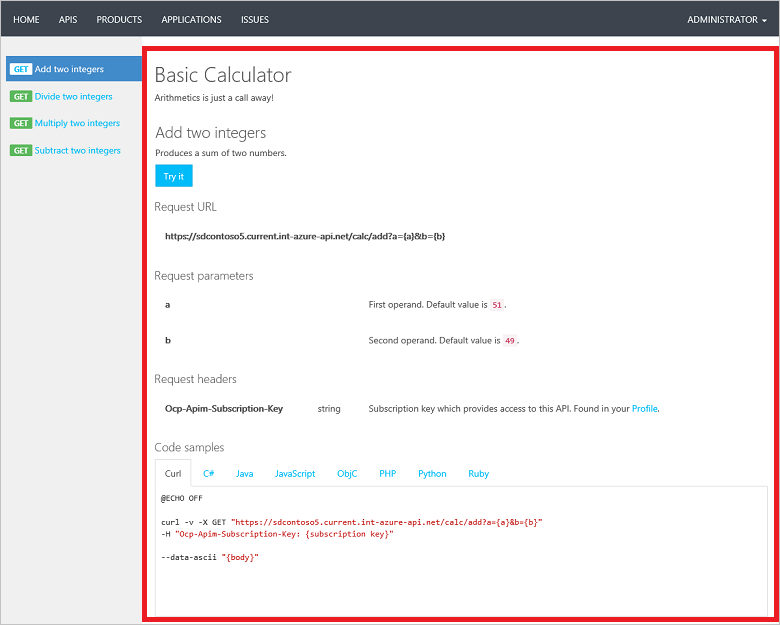The image size is (780, 625).
Task: Switch to the Python code sample tab
Action: click(x=432, y=474)
